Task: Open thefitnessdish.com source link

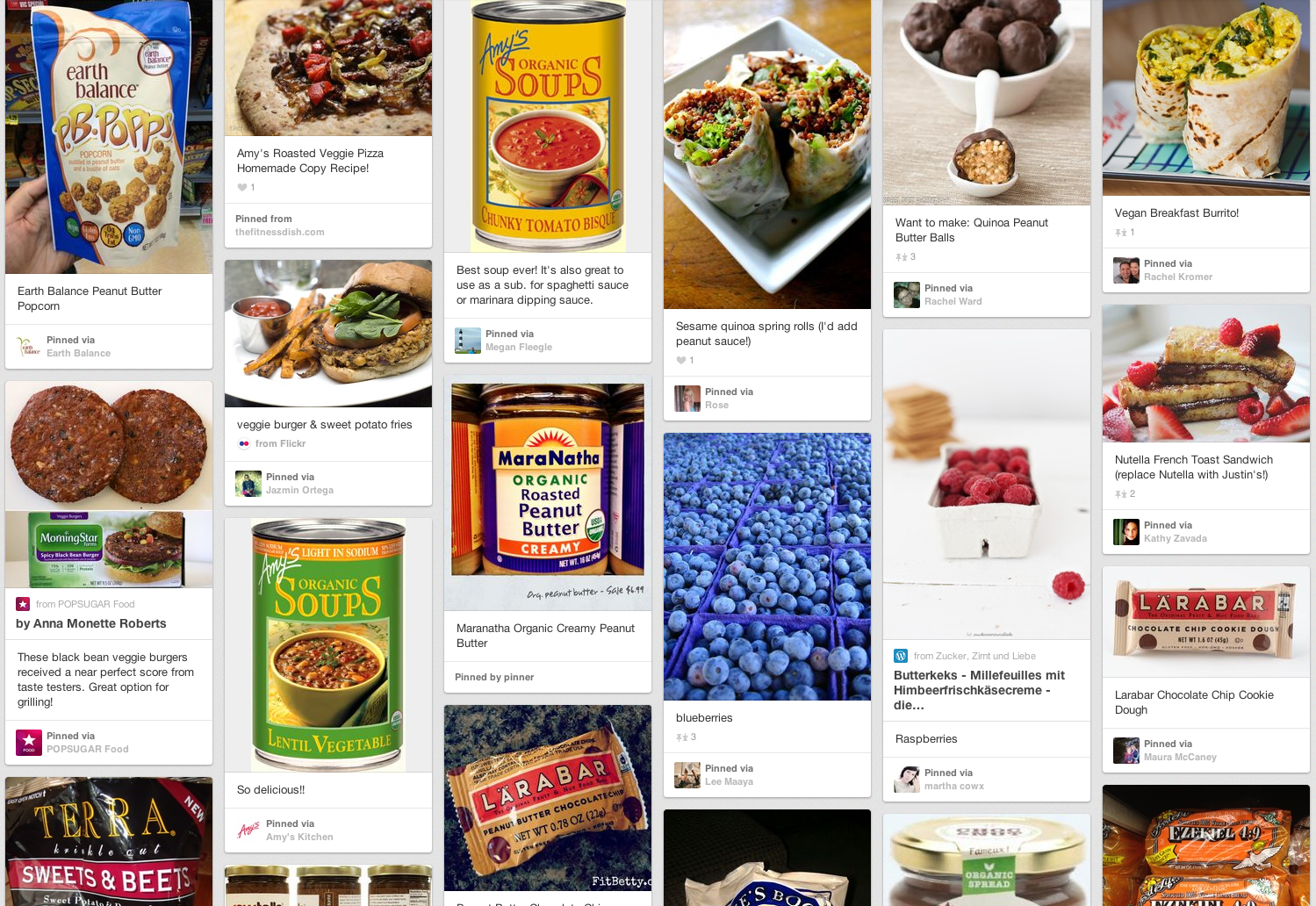Action: point(279,232)
